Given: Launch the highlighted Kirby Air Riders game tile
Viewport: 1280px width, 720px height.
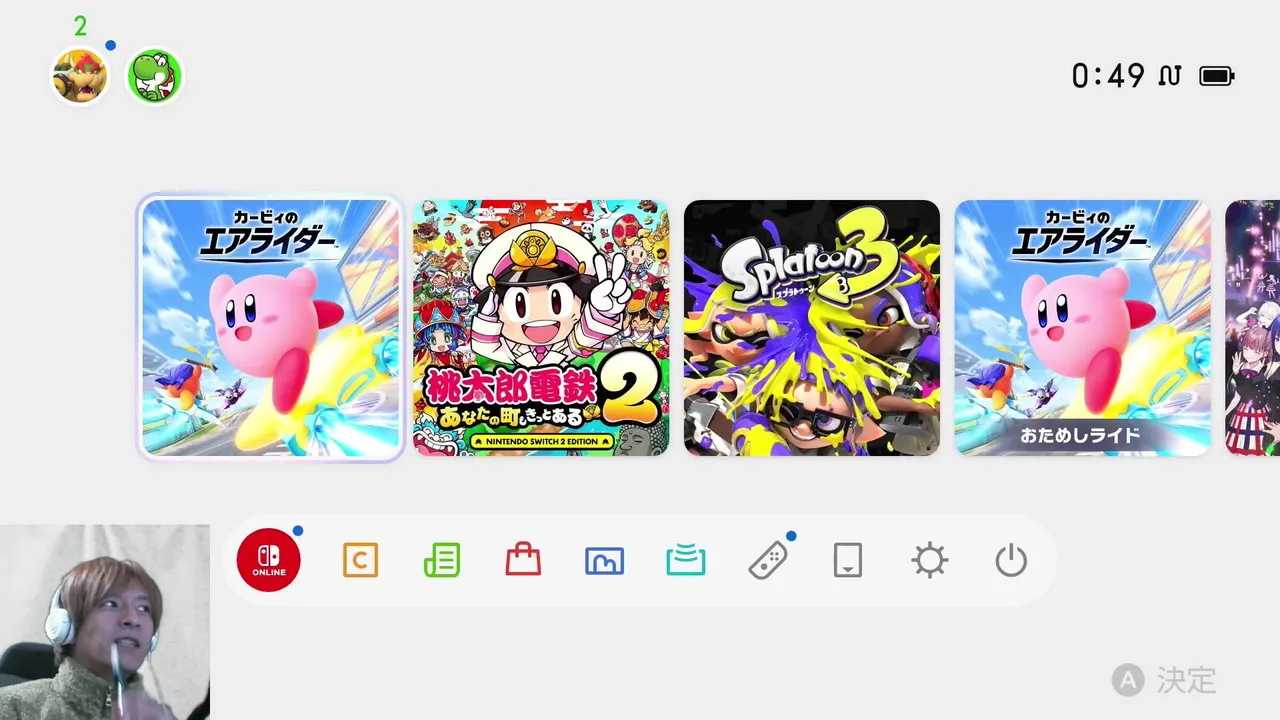Looking at the screenshot, I should (x=271, y=328).
